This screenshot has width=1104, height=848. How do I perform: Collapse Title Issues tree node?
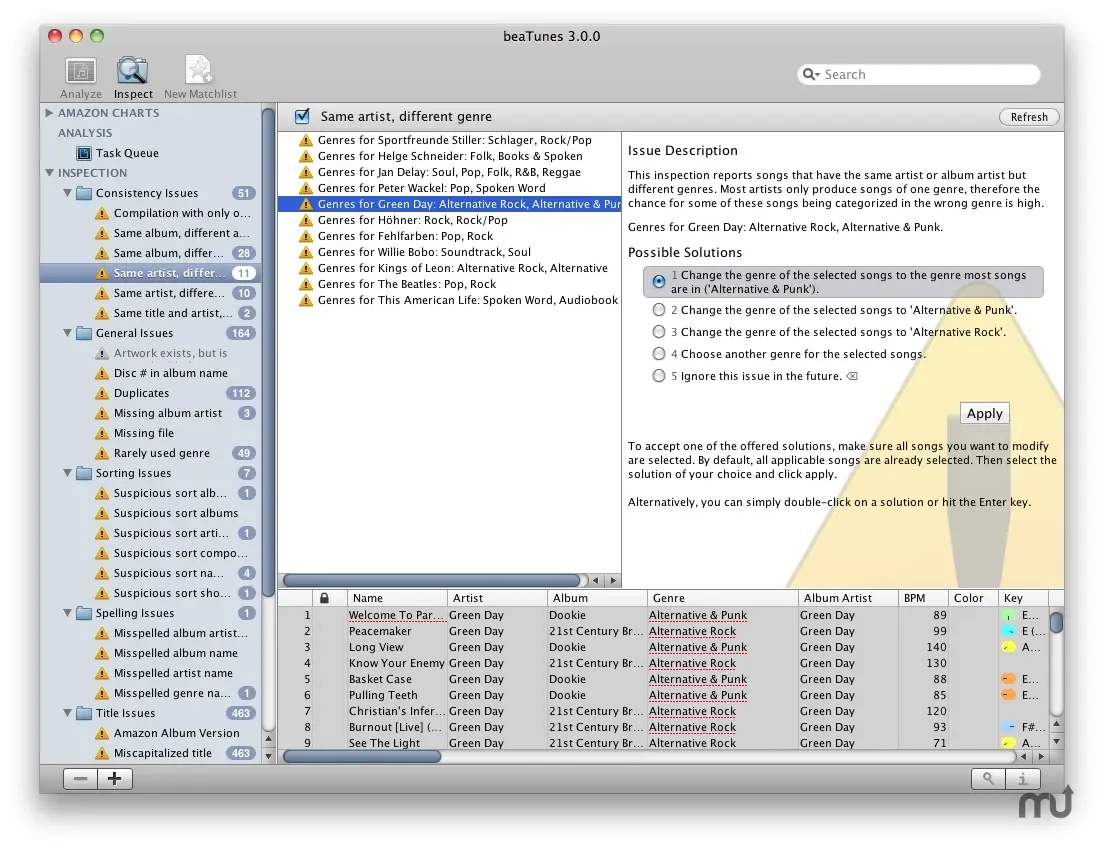[x=68, y=713]
